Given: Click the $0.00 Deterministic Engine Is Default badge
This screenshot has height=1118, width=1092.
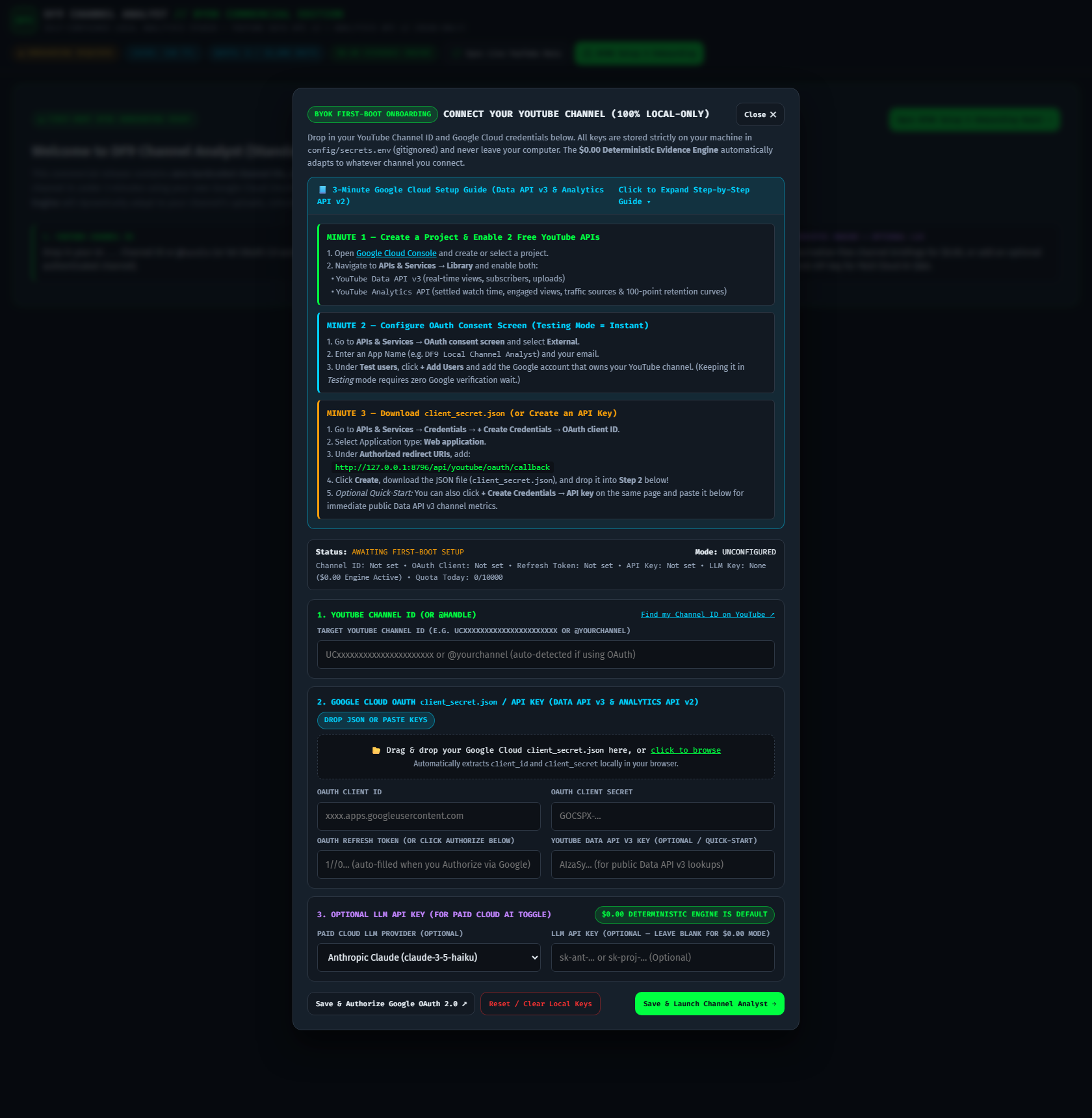Looking at the screenshot, I should (684, 915).
